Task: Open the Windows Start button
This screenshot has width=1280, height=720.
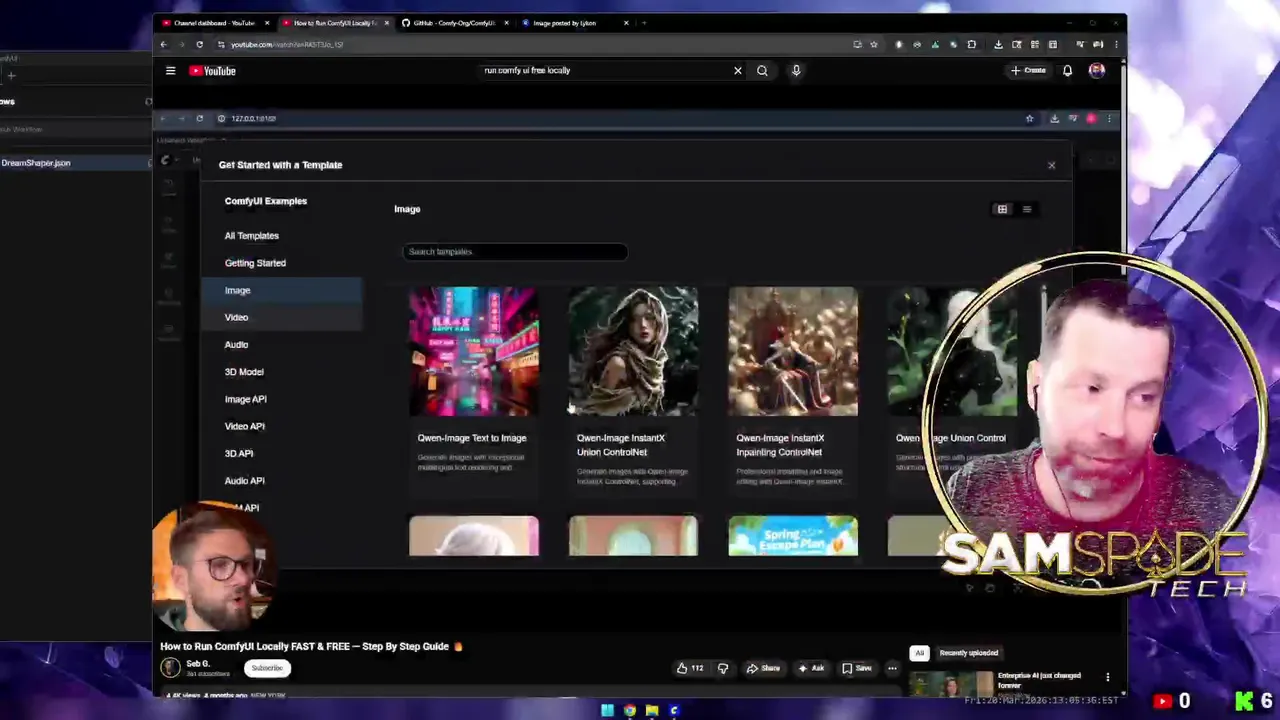Action: click(607, 711)
